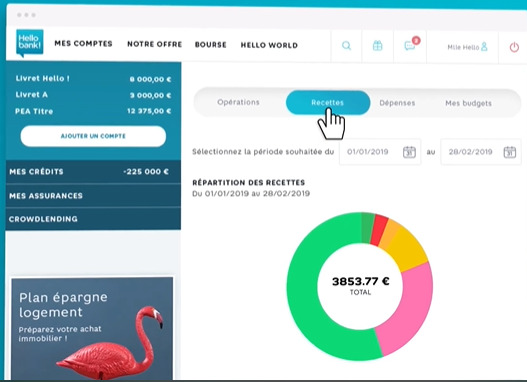527x382 pixels.
Task: Open MES COMPTES menu
Action: [x=83, y=44]
